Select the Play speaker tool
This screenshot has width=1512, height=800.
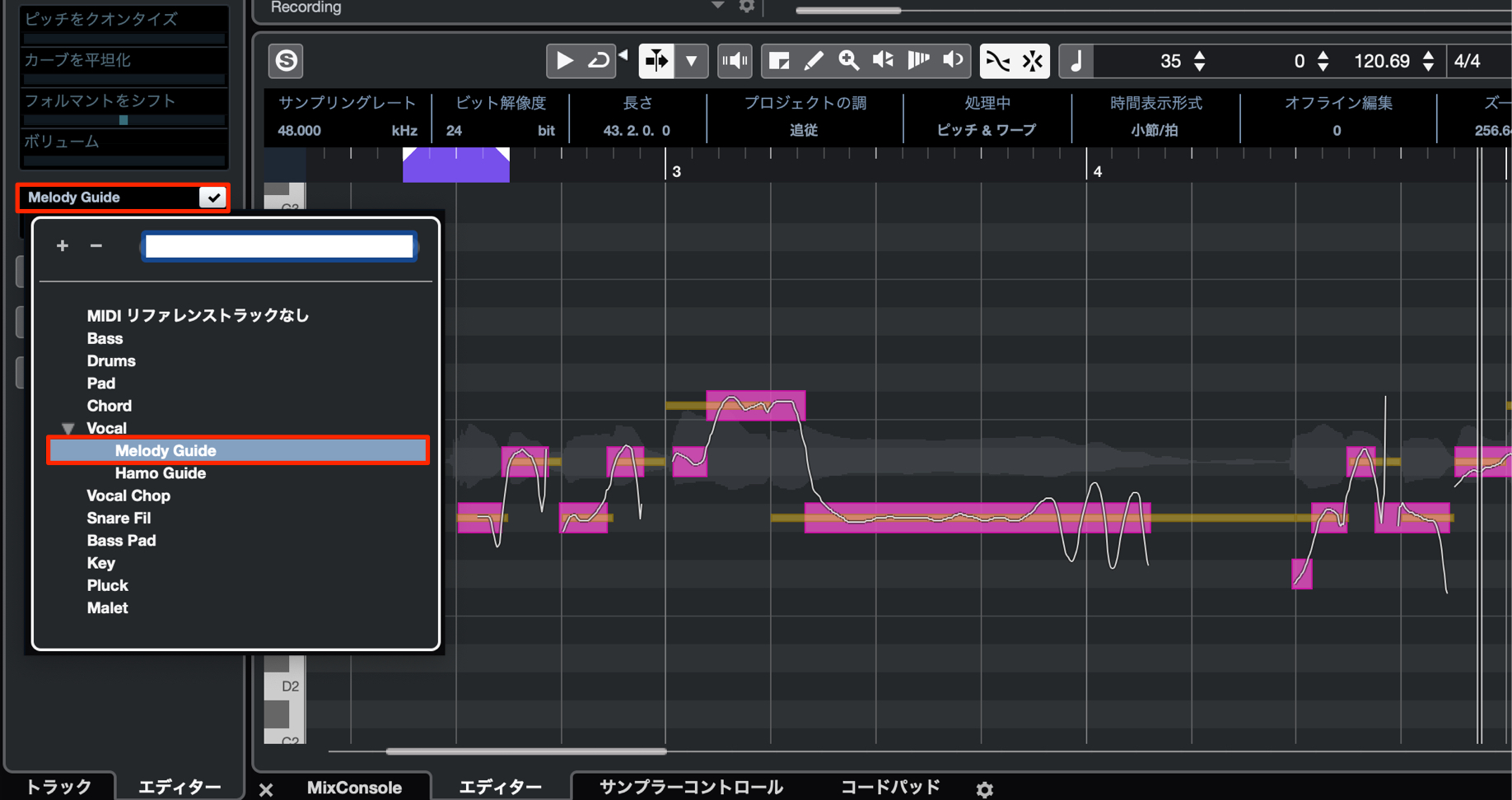(x=953, y=60)
